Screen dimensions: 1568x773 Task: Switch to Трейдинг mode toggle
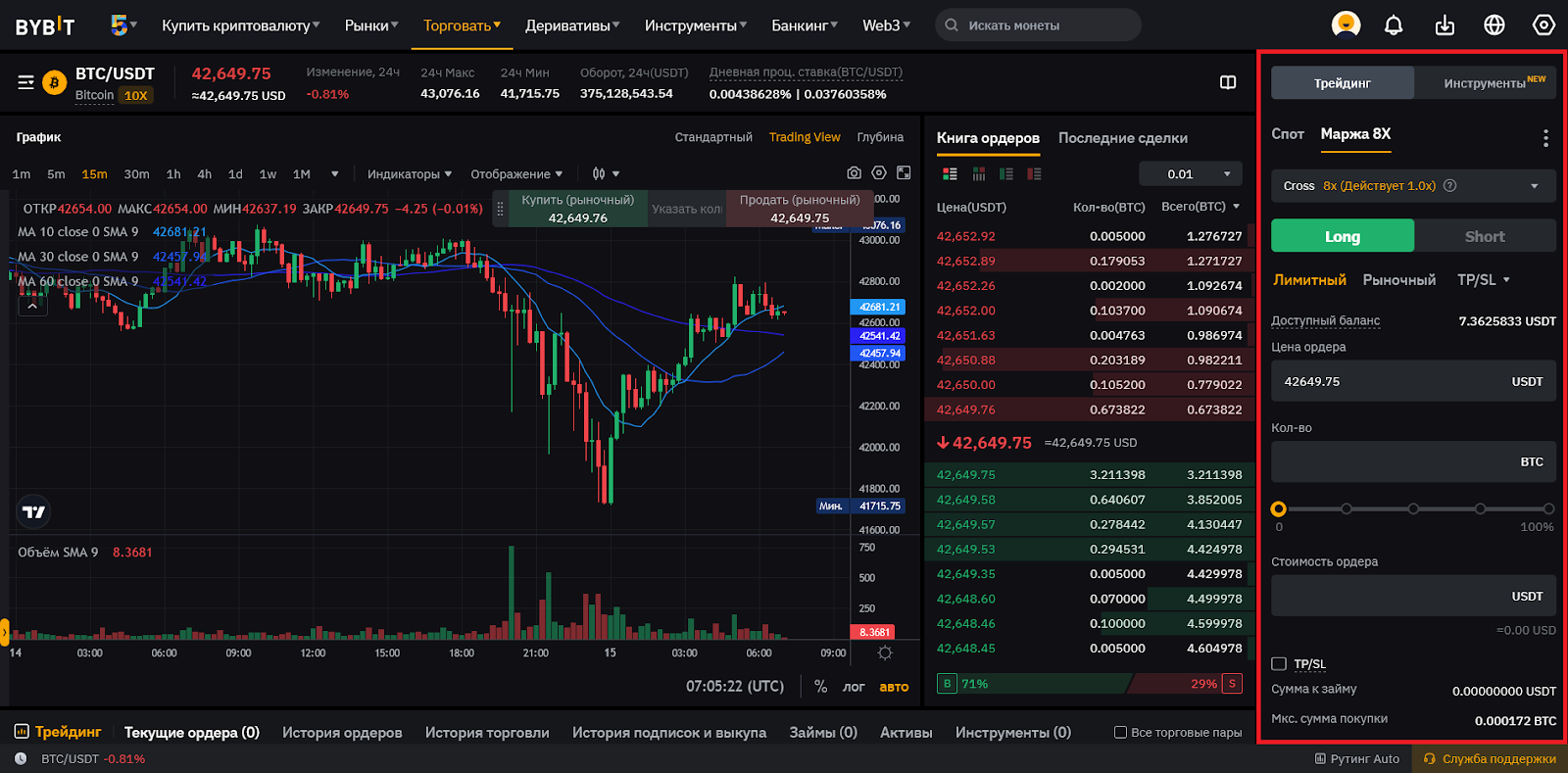(1343, 83)
